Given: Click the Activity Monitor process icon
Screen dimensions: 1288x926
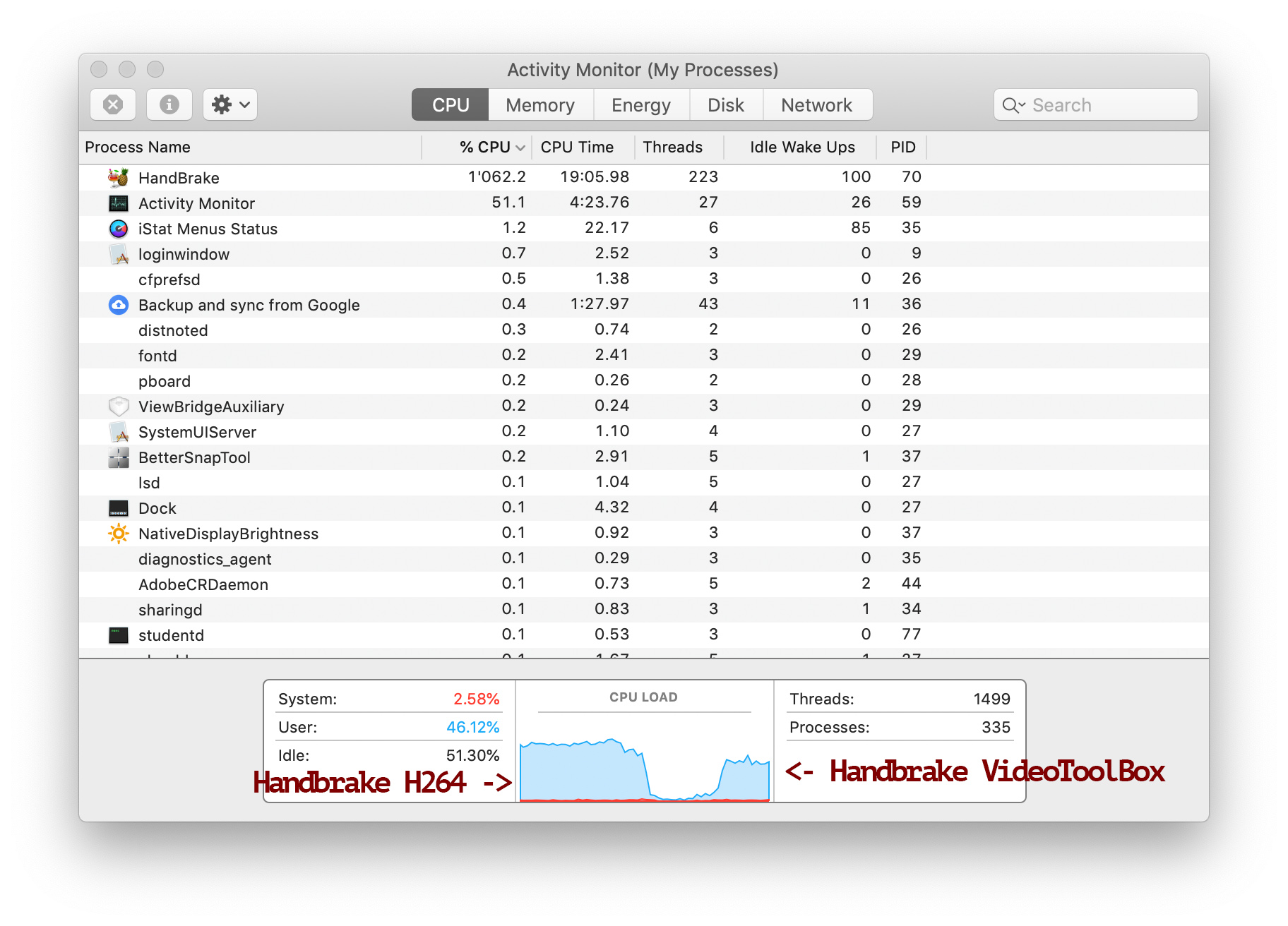Looking at the screenshot, I should 119,203.
